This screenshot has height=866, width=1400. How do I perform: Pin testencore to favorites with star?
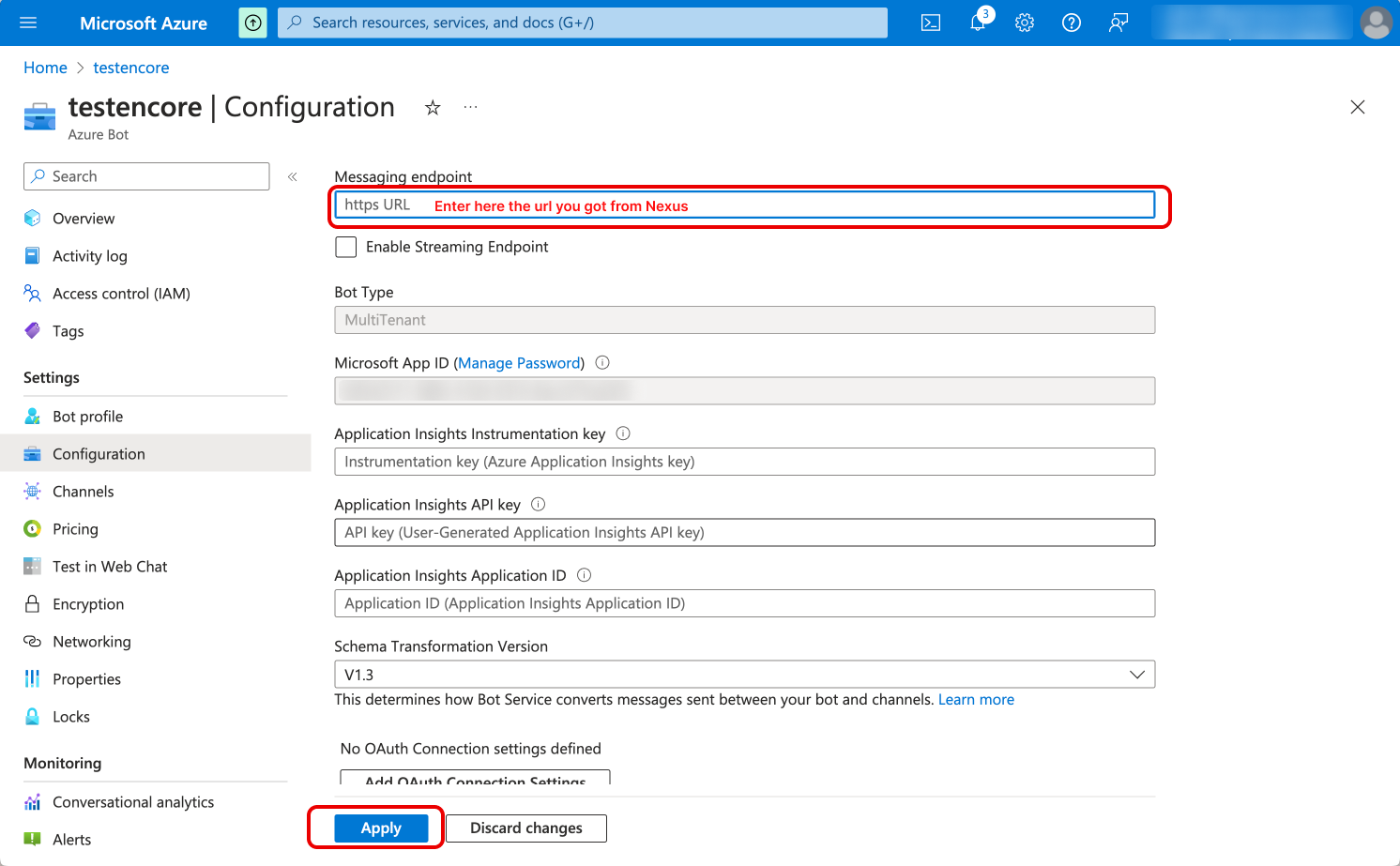coord(433,108)
